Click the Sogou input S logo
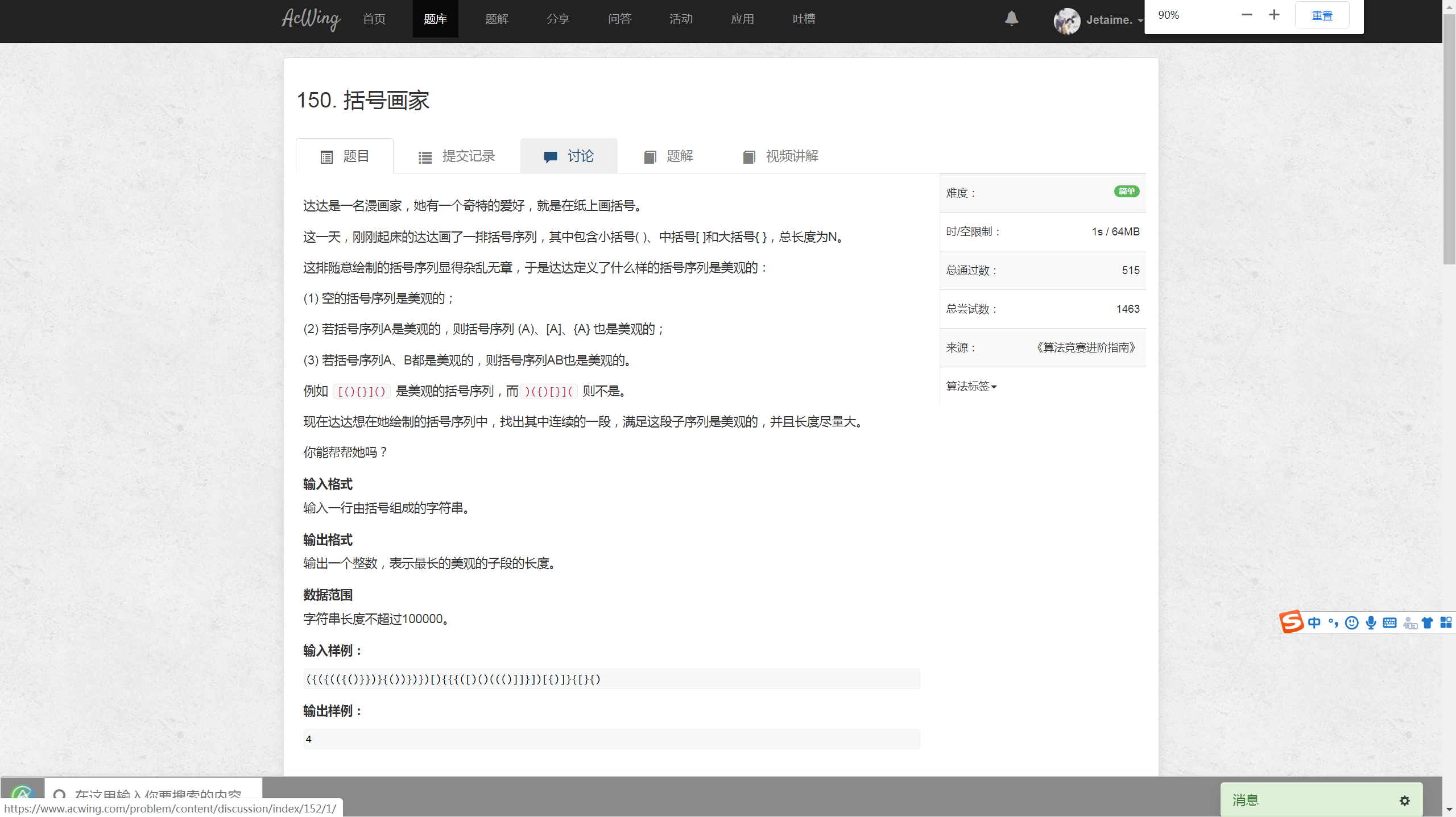 [1291, 621]
